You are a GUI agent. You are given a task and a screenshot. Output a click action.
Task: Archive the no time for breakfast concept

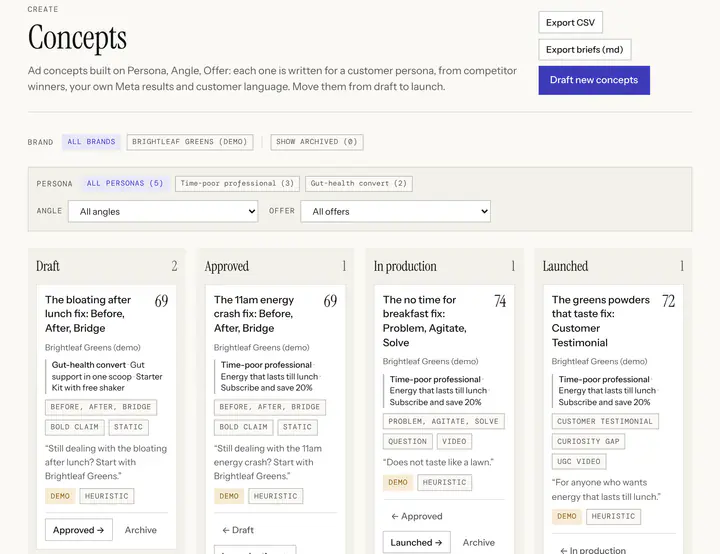[478, 543]
